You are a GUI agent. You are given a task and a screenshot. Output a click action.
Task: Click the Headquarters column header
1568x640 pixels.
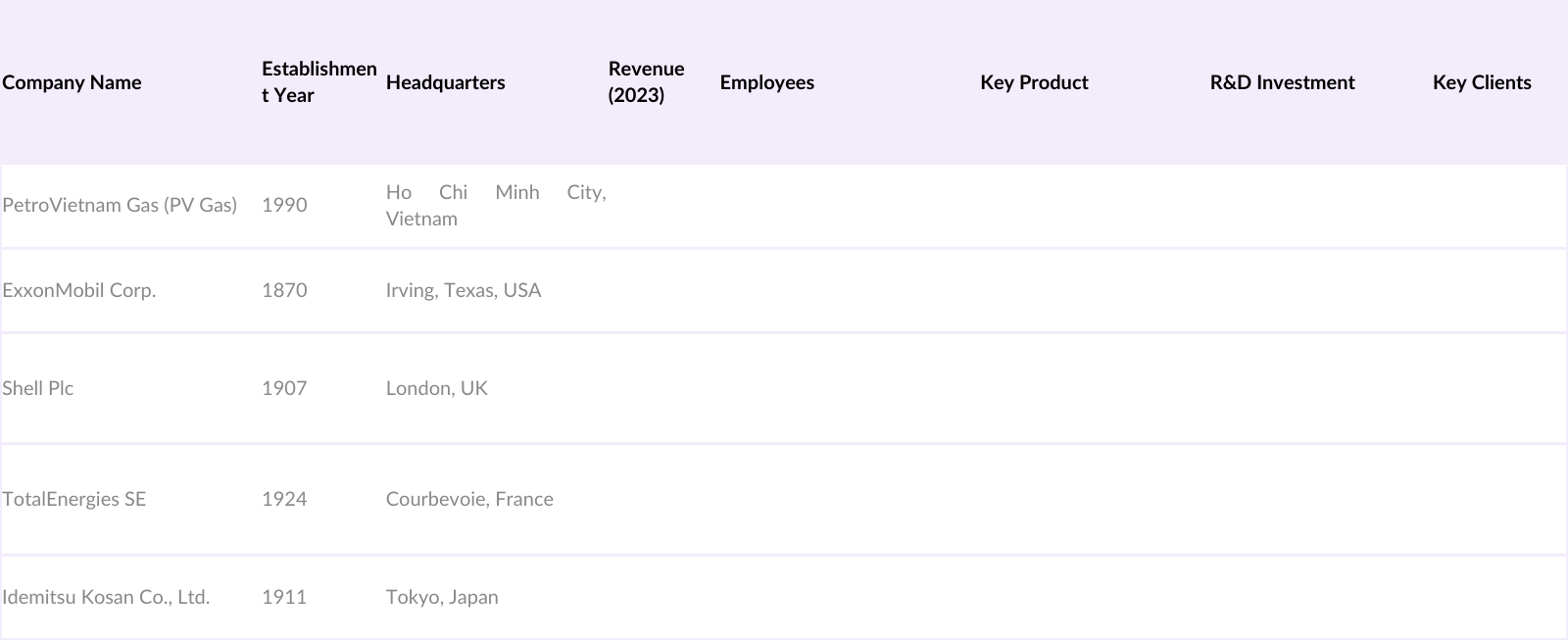[446, 82]
